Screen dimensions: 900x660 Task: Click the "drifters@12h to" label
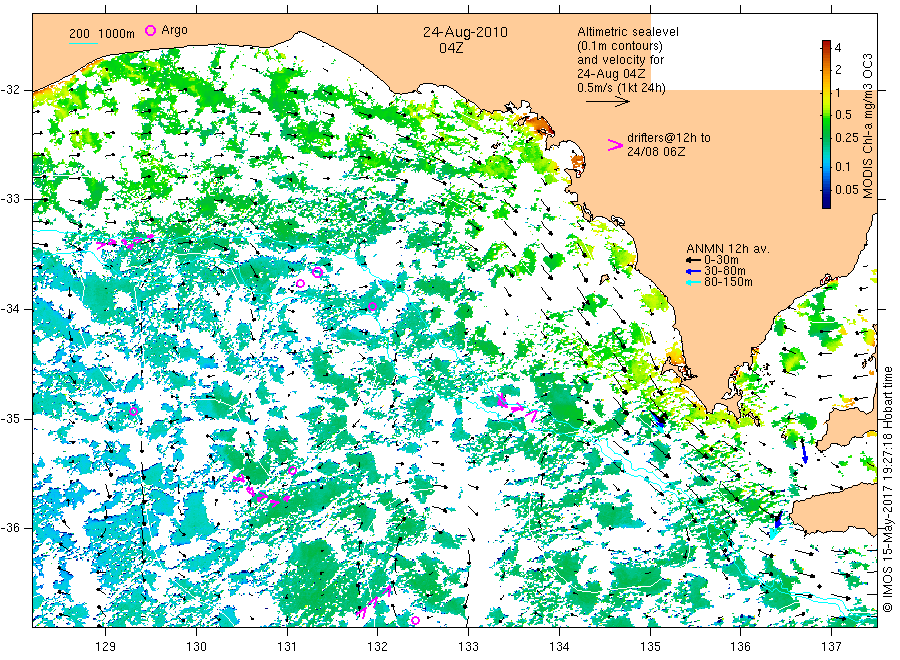(669, 138)
